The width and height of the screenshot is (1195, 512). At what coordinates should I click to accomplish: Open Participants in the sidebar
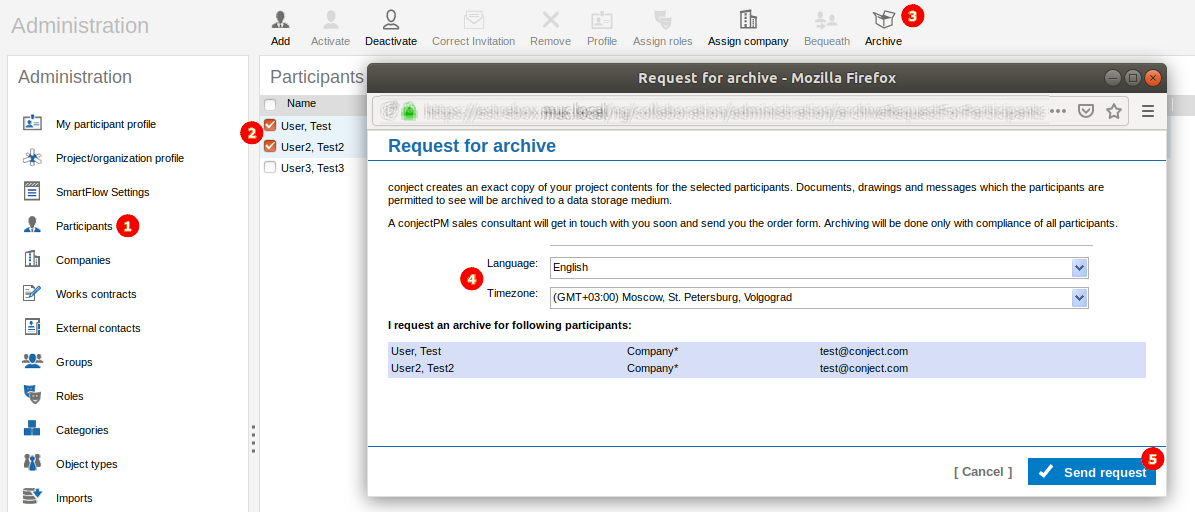point(84,226)
